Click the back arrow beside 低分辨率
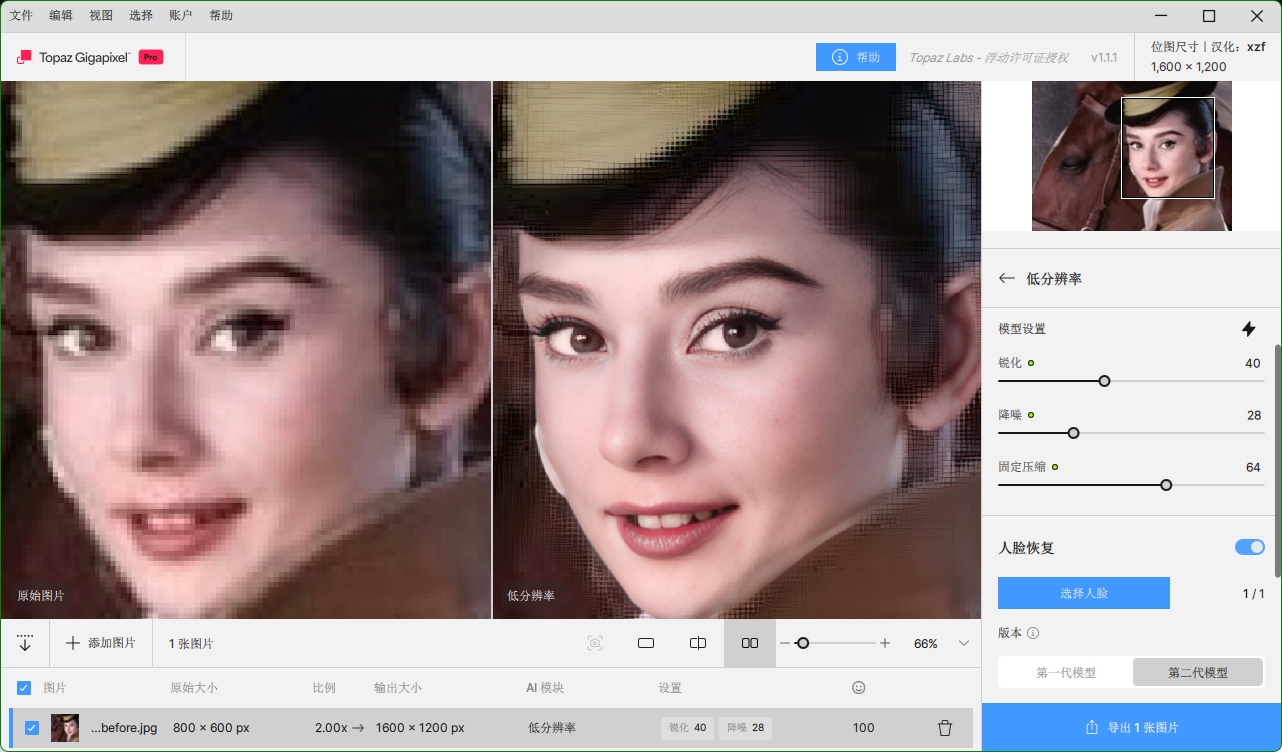1282x752 pixels. coord(1006,279)
